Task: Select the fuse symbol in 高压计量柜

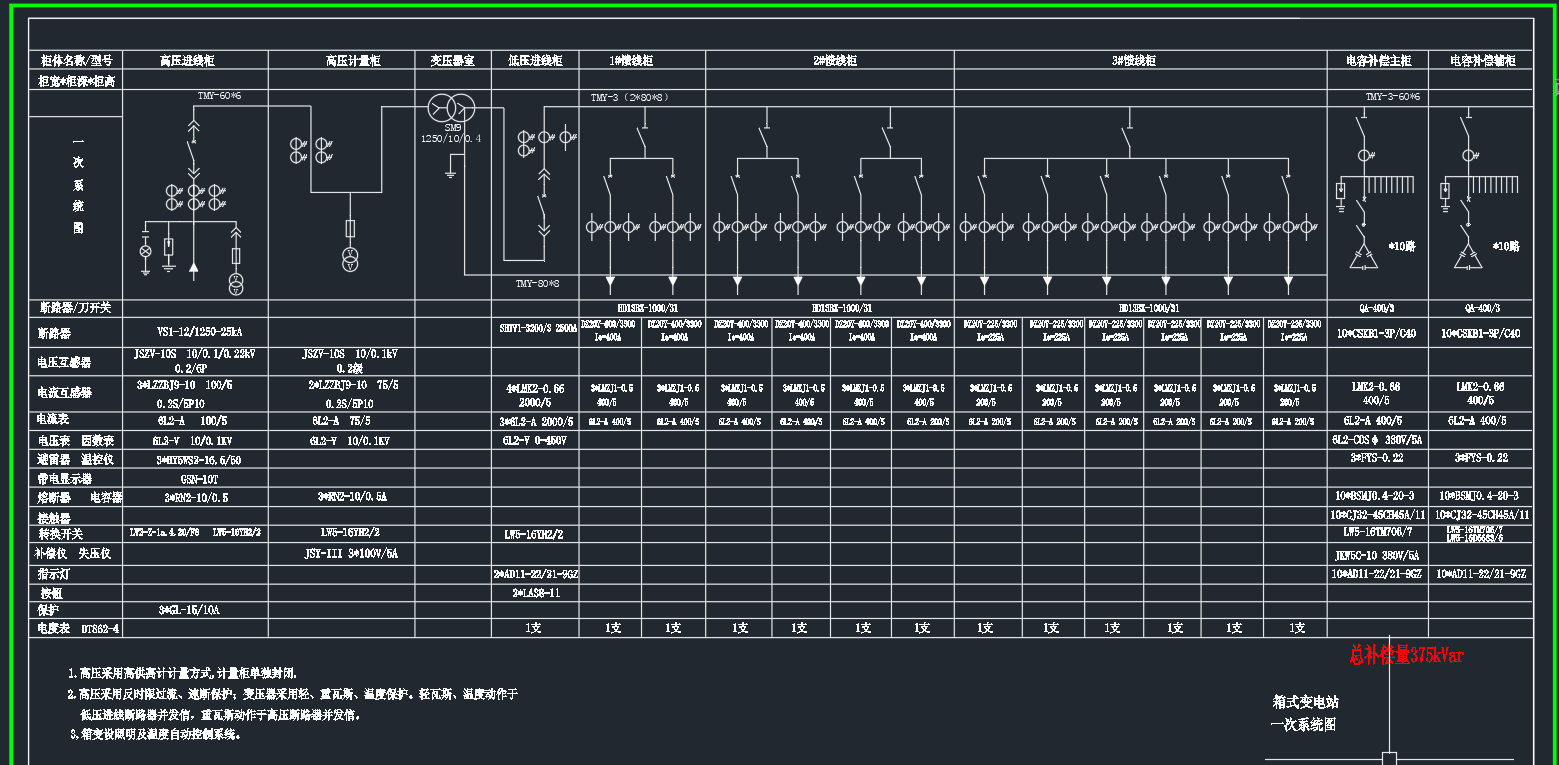Action: (350, 228)
